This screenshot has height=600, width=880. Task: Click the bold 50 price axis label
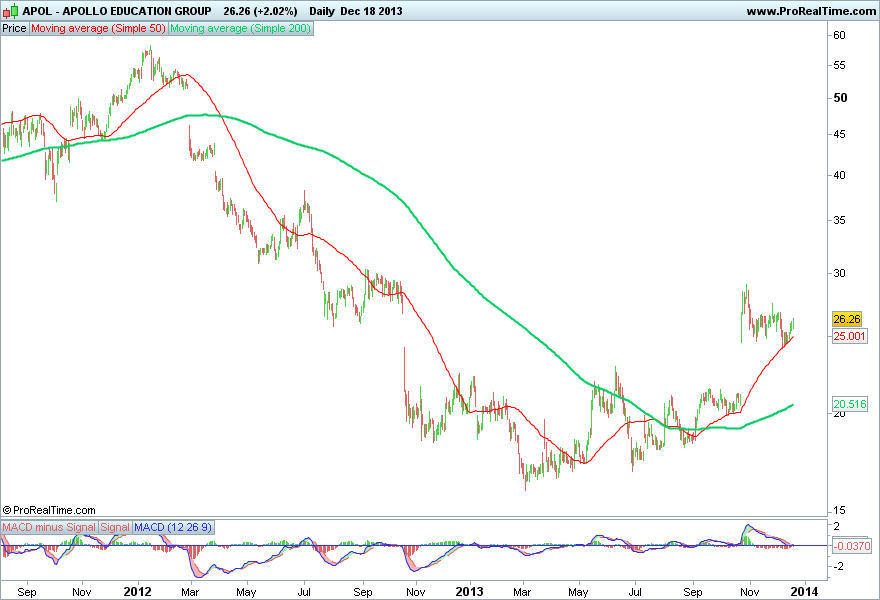tap(840, 98)
